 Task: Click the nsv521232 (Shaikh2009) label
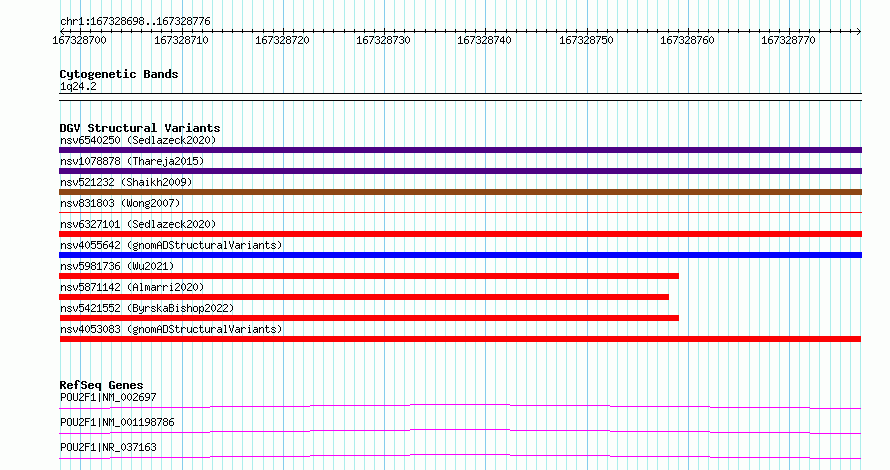click(126, 182)
